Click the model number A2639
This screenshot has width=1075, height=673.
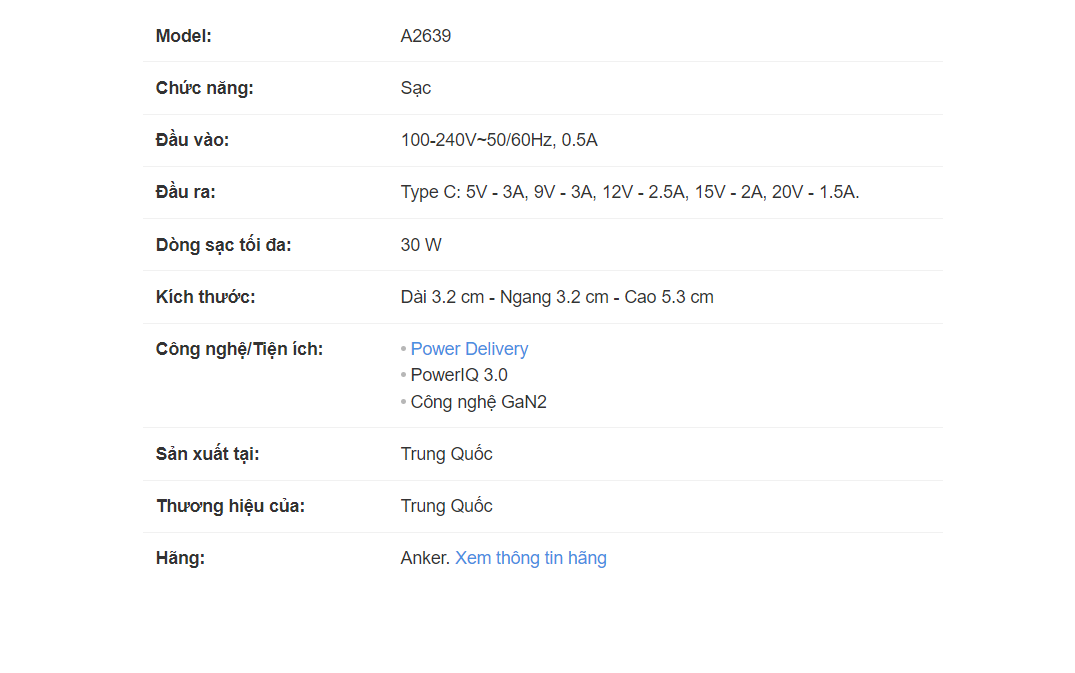tap(426, 36)
